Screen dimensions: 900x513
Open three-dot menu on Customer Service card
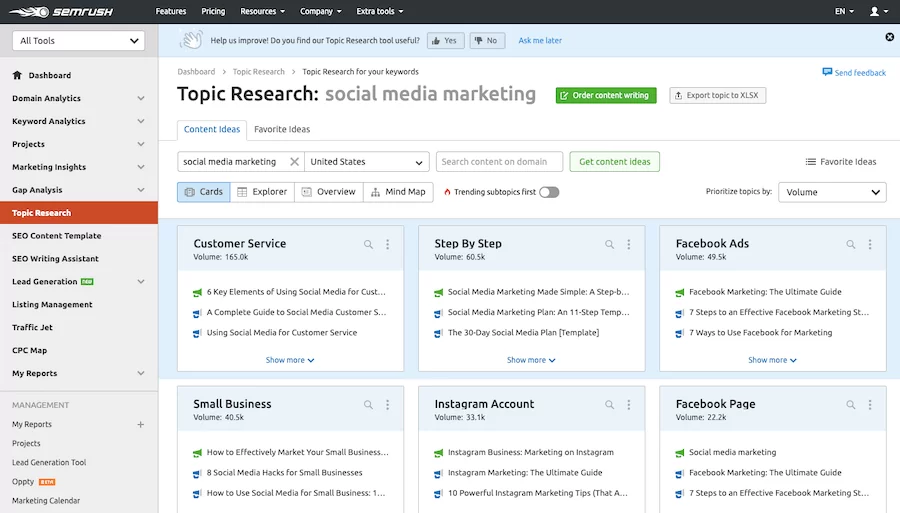click(x=387, y=244)
